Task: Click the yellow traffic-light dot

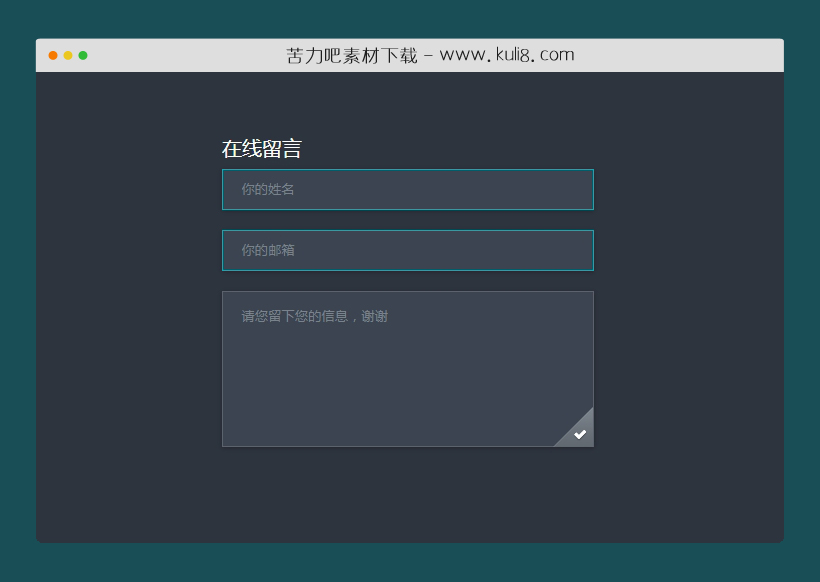Action: pyautogui.click(x=68, y=55)
